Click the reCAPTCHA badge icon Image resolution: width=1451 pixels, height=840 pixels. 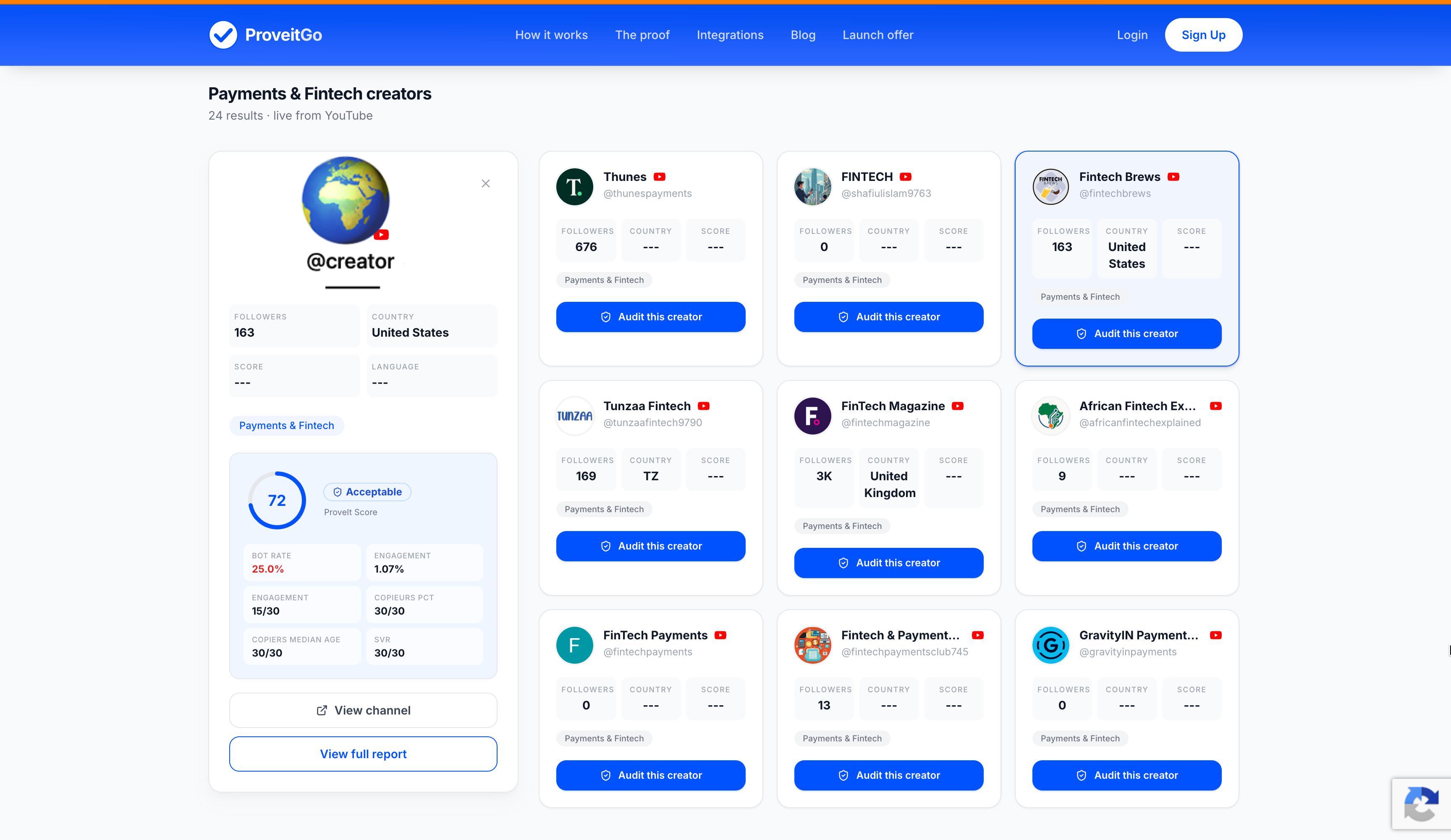click(x=1422, y=804)
